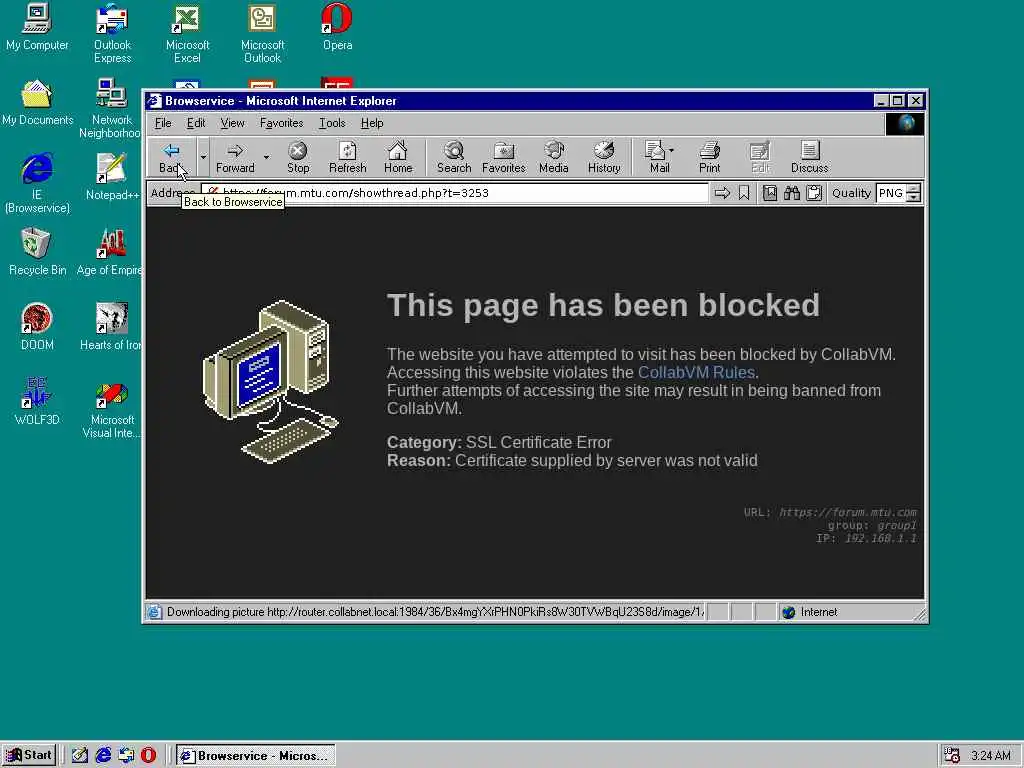The height and width of the screenshot is (768, 1024).
Task: Select the Microsoft Visual InterDev desktop shortcut
Action: [x=112, y=408]
